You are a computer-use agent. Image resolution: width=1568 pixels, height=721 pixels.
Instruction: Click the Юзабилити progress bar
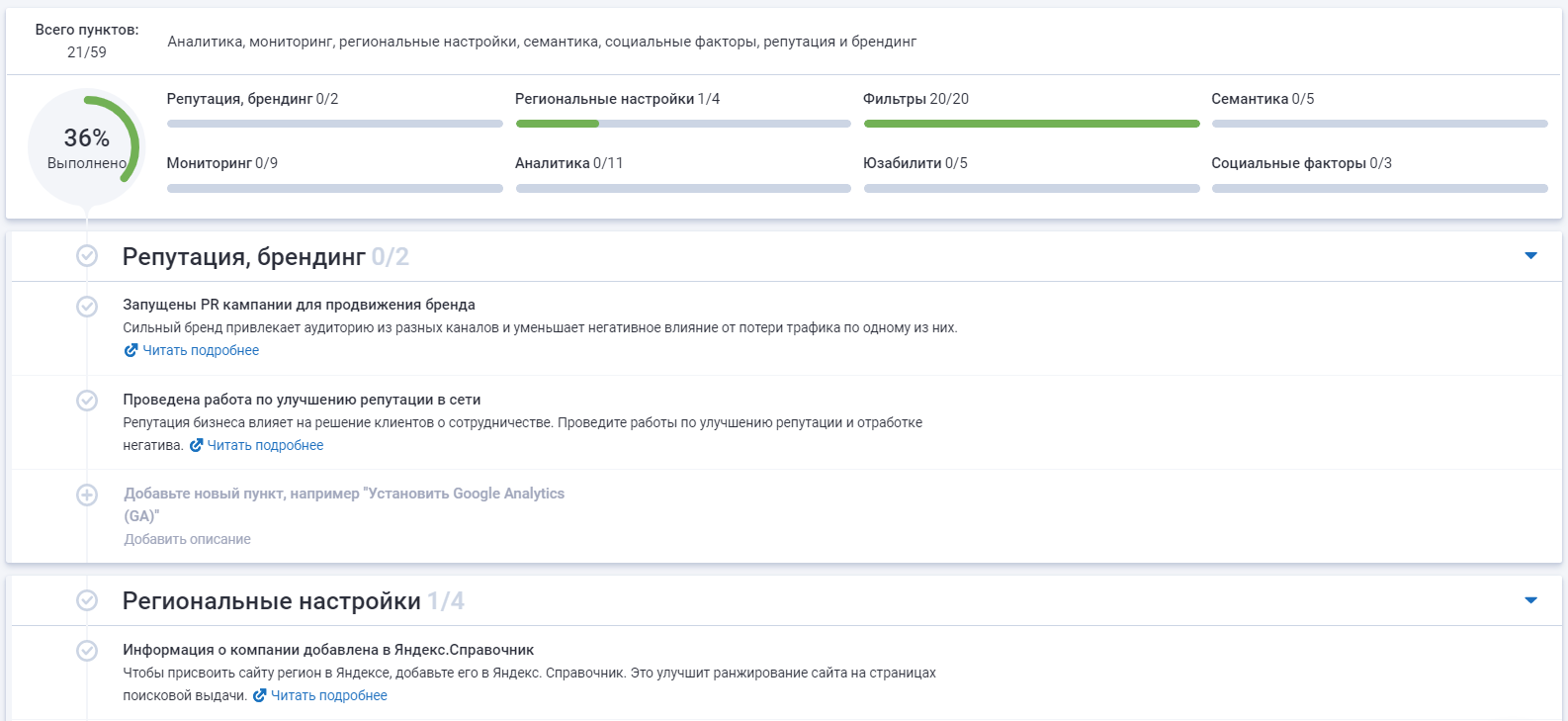pos(1031,188)
